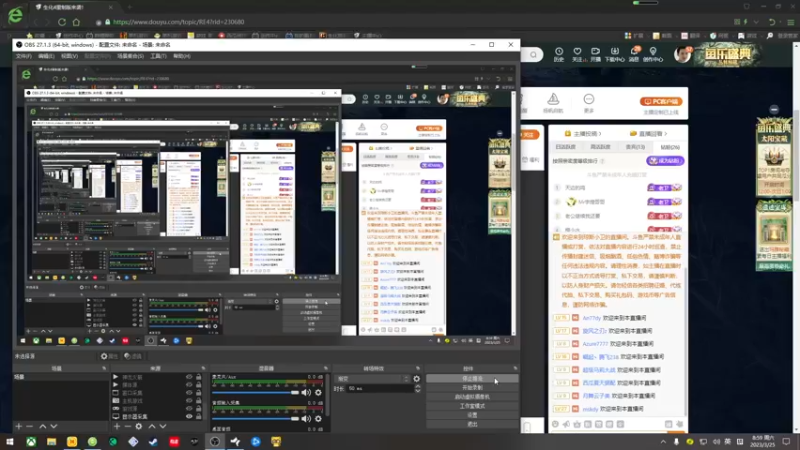Open the 文件(F) menu in OBS

tap(23, 56)
